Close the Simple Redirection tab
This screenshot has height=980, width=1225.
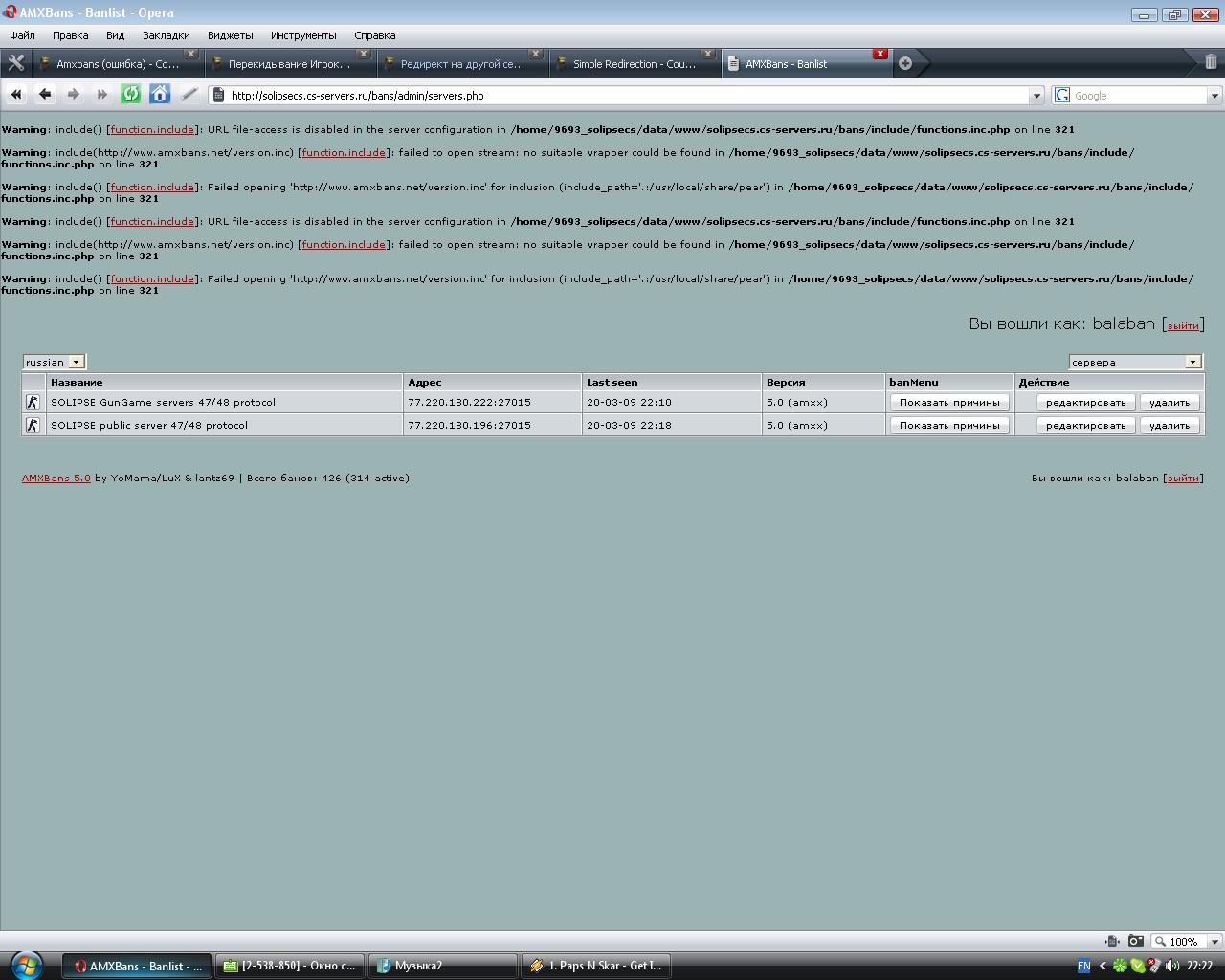click(x=708, y=54)
